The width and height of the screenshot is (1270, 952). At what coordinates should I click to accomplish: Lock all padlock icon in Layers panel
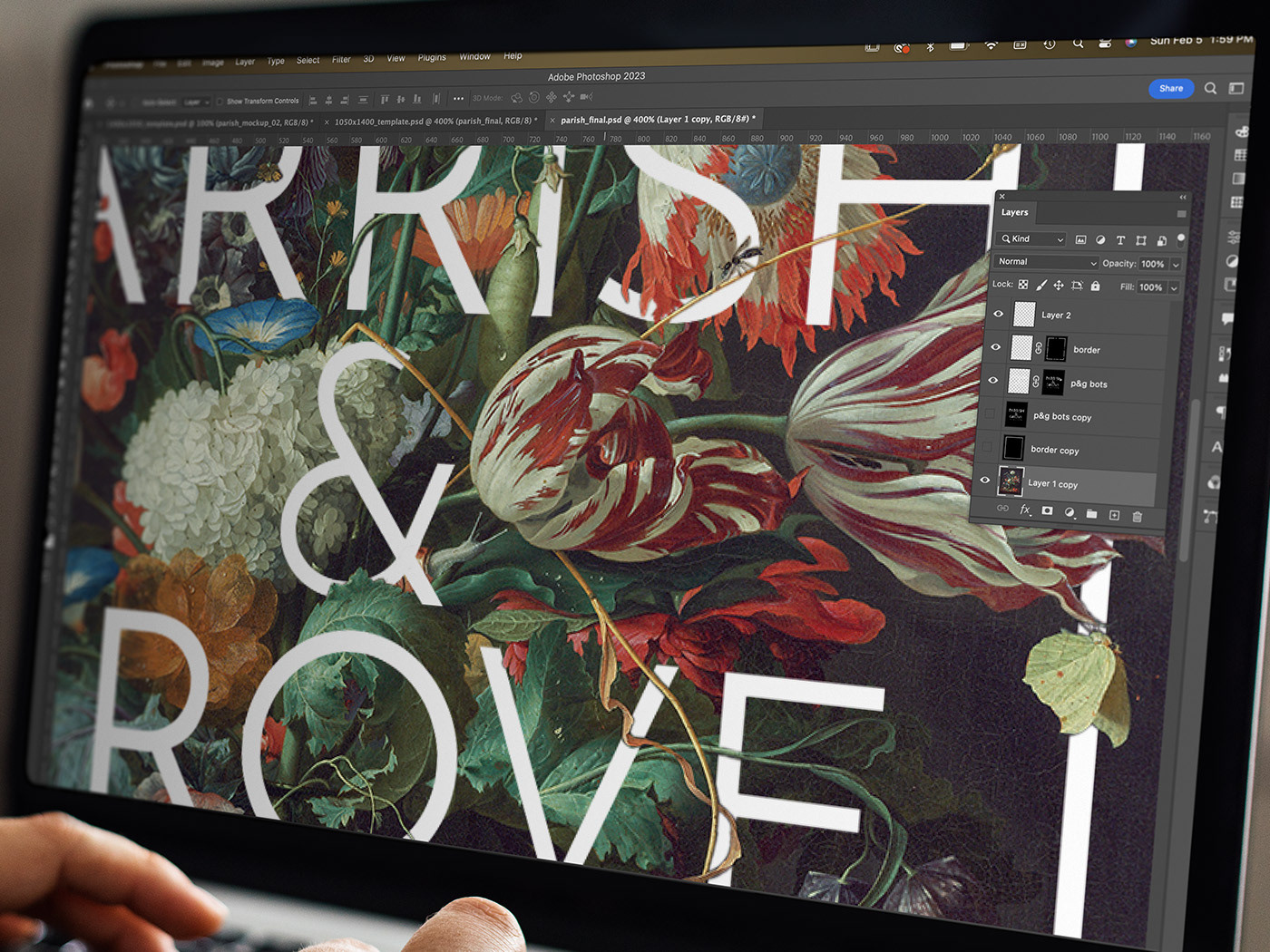click(1095, 286)
